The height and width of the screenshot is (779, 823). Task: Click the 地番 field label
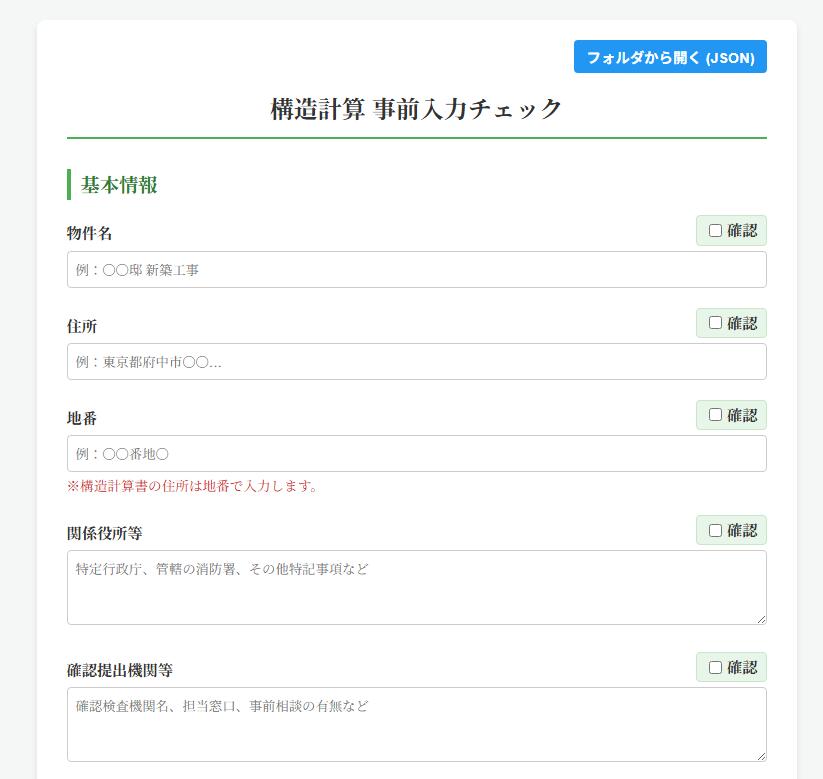[x=82, y=418]
